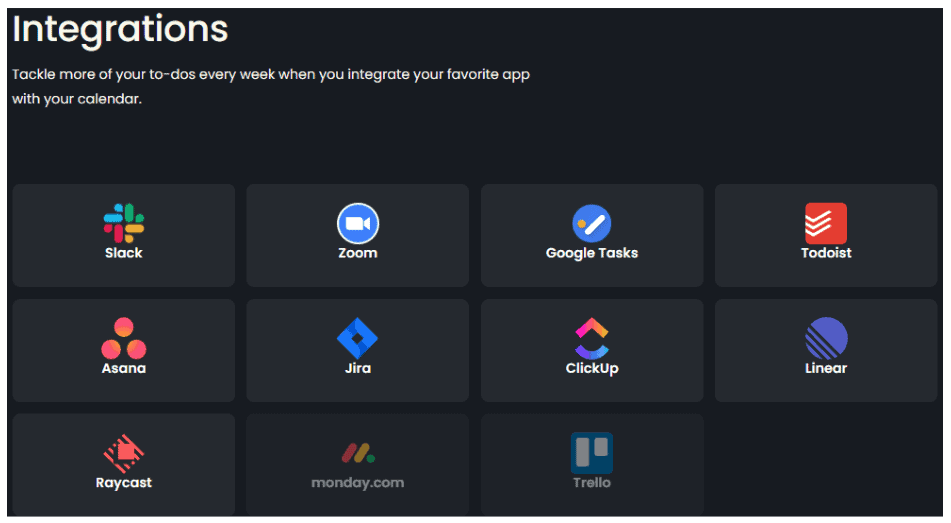951x523 pixels.
Task: Open the Slack integration label
Action: pyautogui.click(x=124, y=253)
